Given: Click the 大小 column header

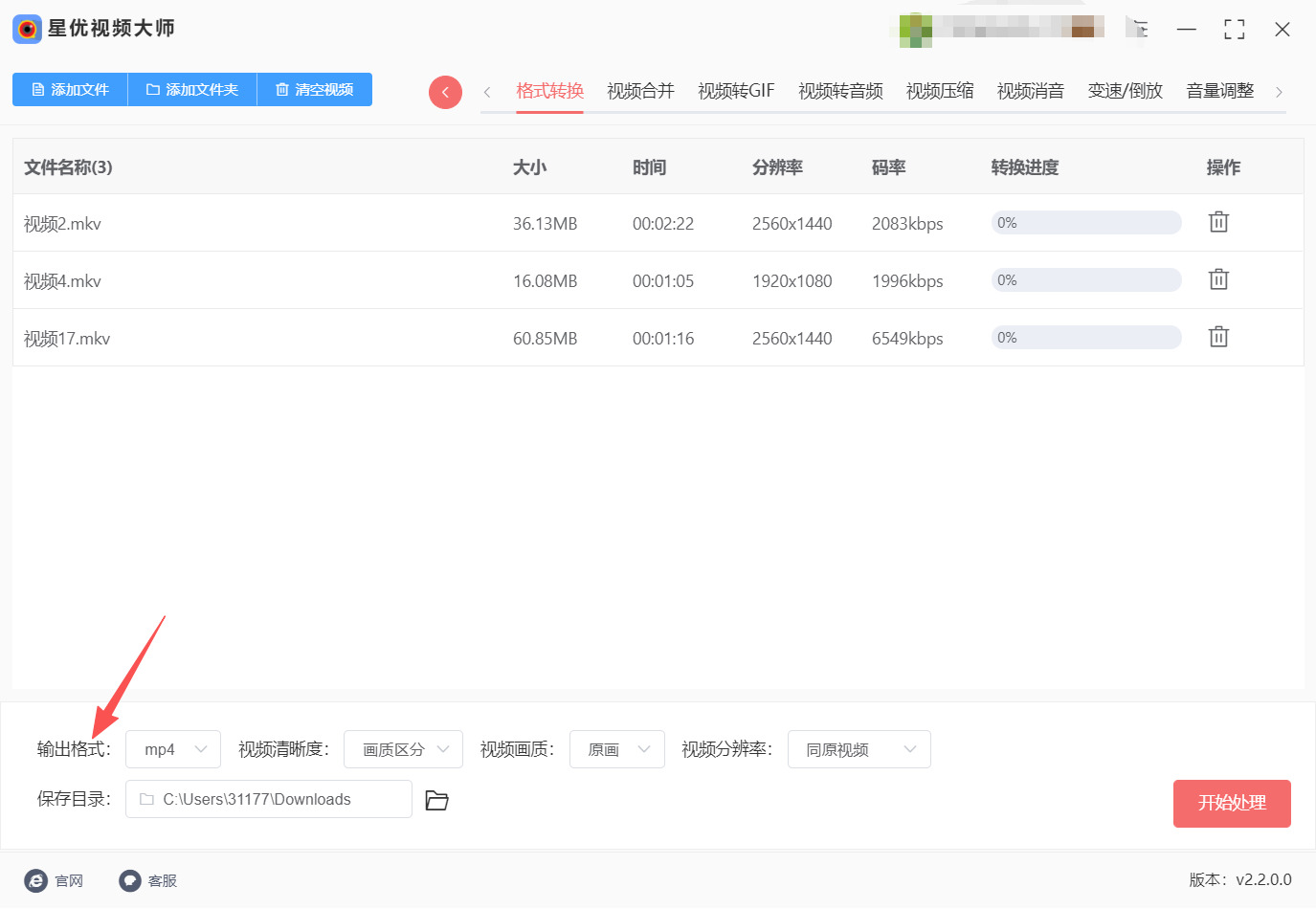Looking at the screenshot, I should click(x=529, y=167).
